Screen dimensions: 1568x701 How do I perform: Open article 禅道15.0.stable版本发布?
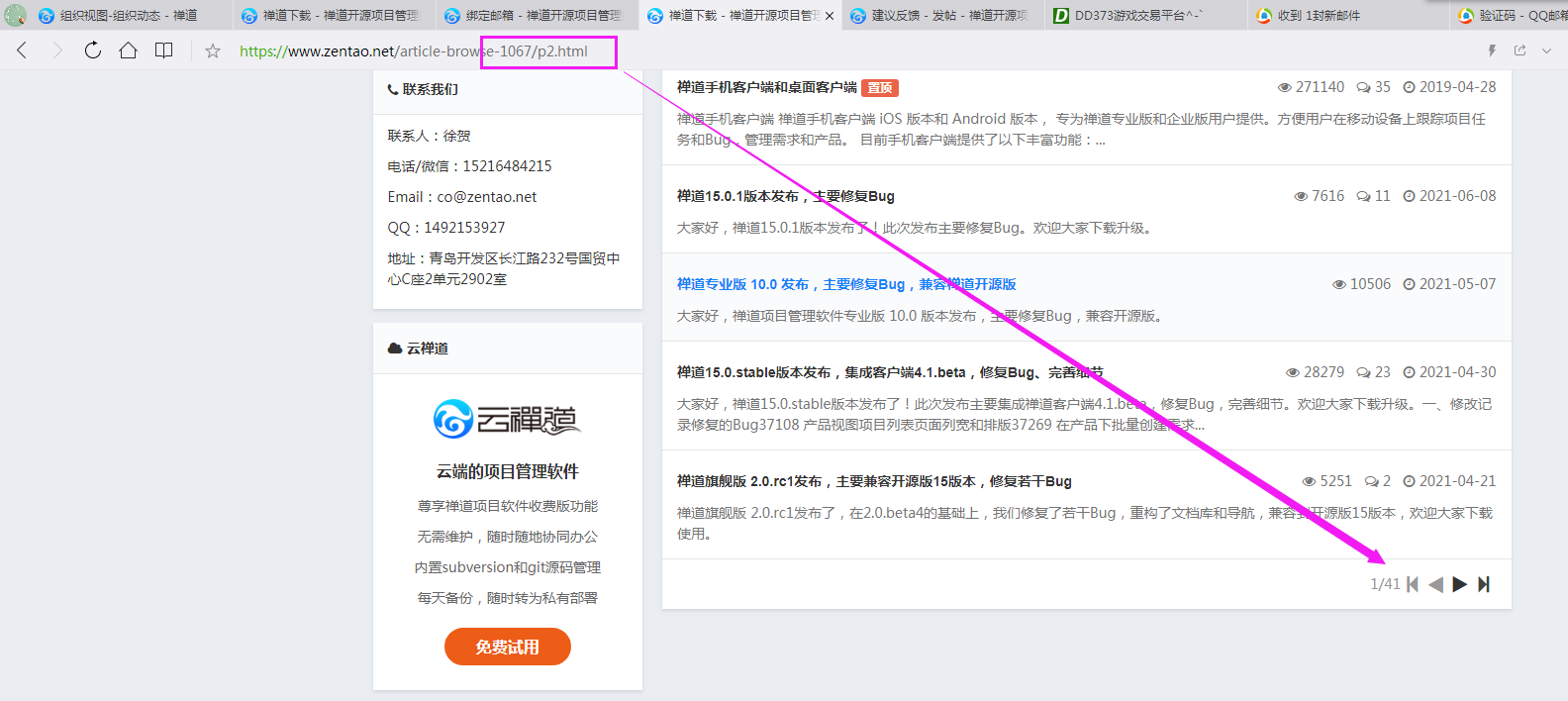click(890, 372)
